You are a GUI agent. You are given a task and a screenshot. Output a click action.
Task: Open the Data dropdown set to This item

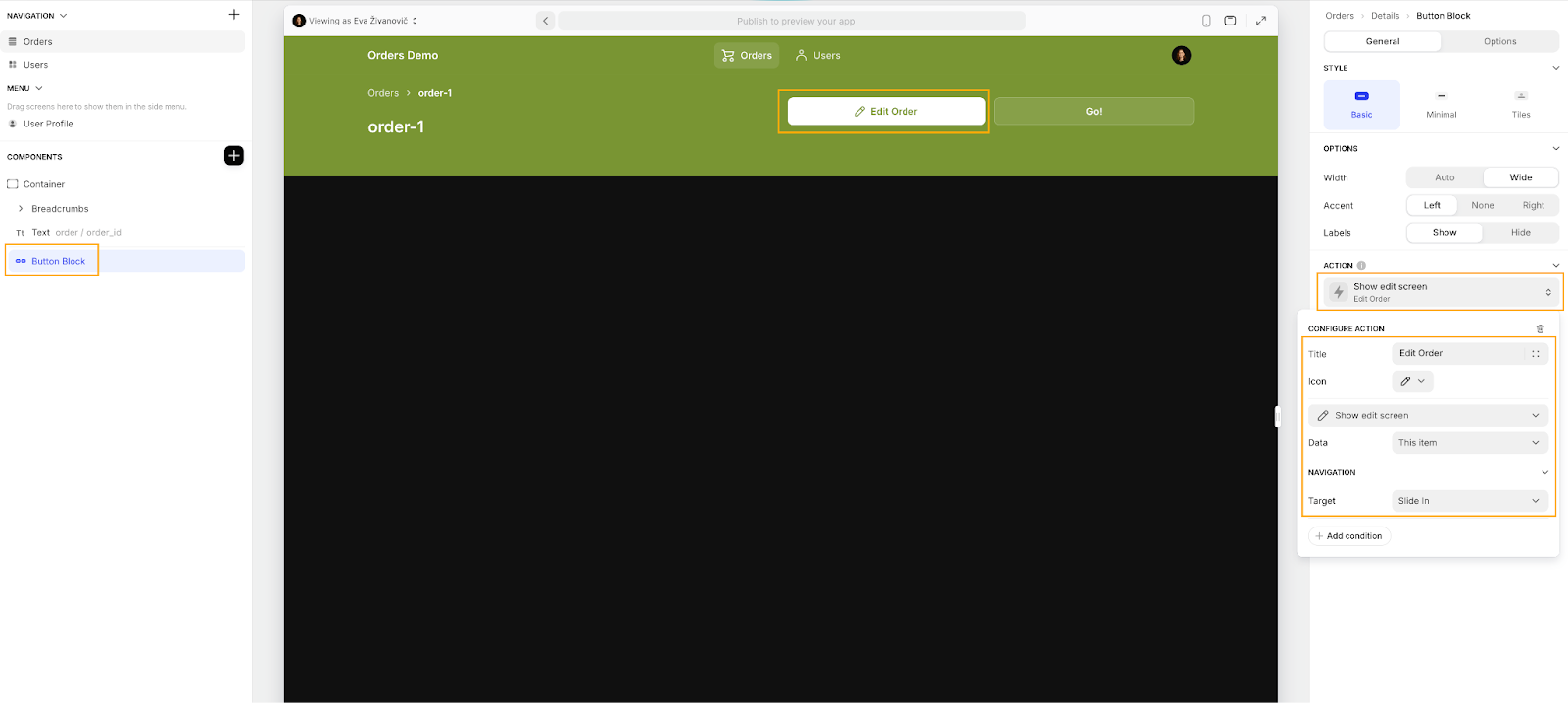point(1470,443)
